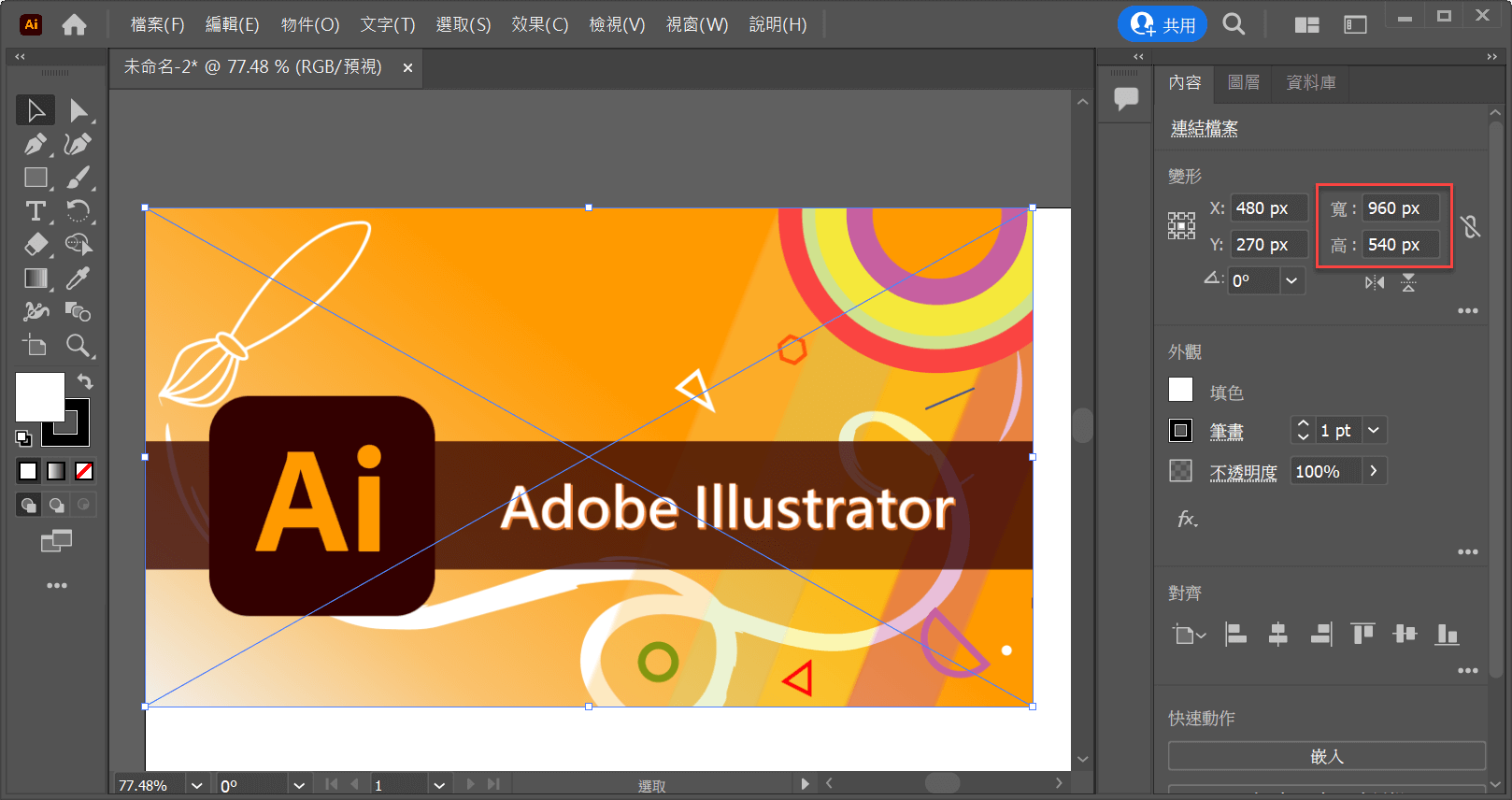The height and width of the screenshot is (800, 1512).
Task: Set color mode to solid Color
Action: tap(28, 471)
